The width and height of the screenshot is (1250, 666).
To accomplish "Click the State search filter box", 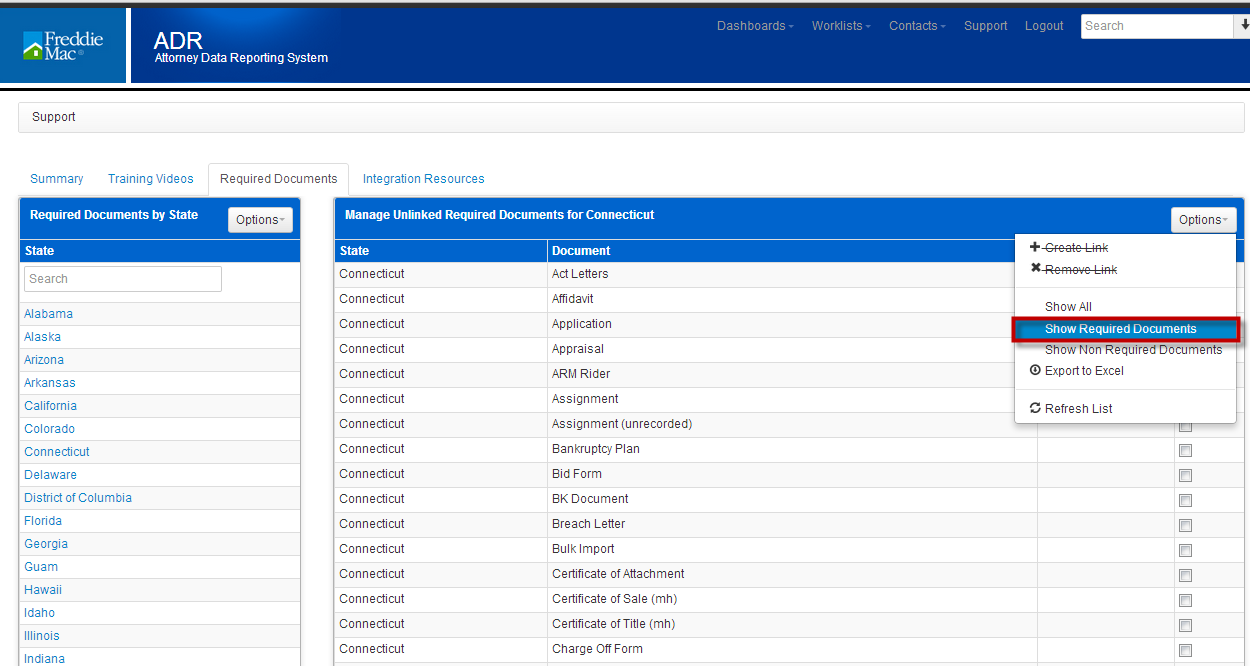I will pyautogui.click(x=123, y=279).
